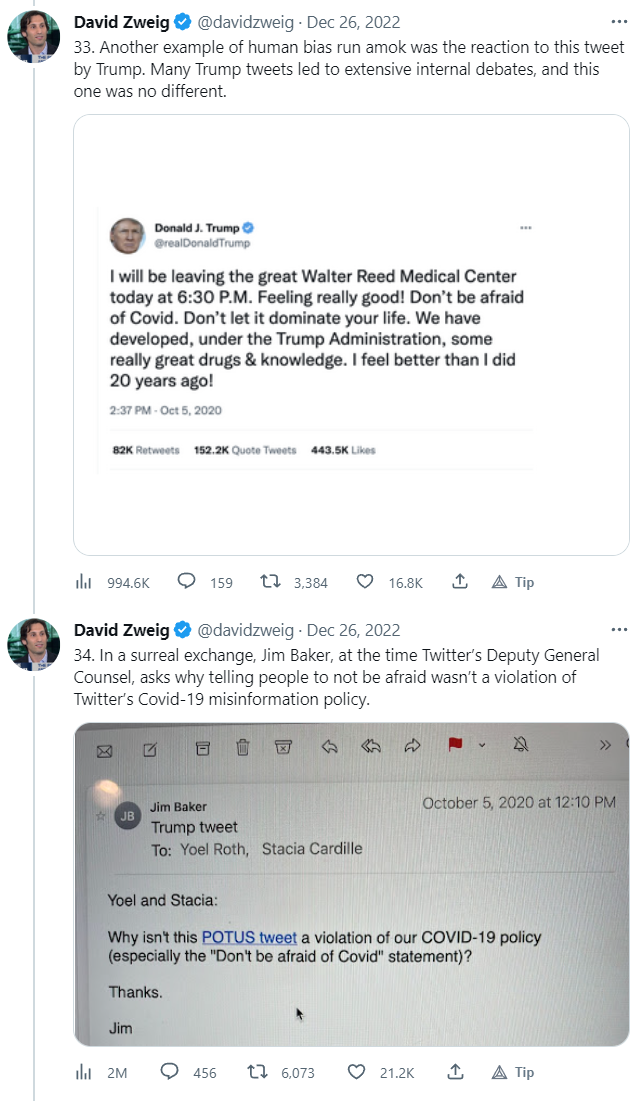Screen dimensions: 635x1101
Task: Open the embedded Trump tweet screenshot
Action: [351, 335]
